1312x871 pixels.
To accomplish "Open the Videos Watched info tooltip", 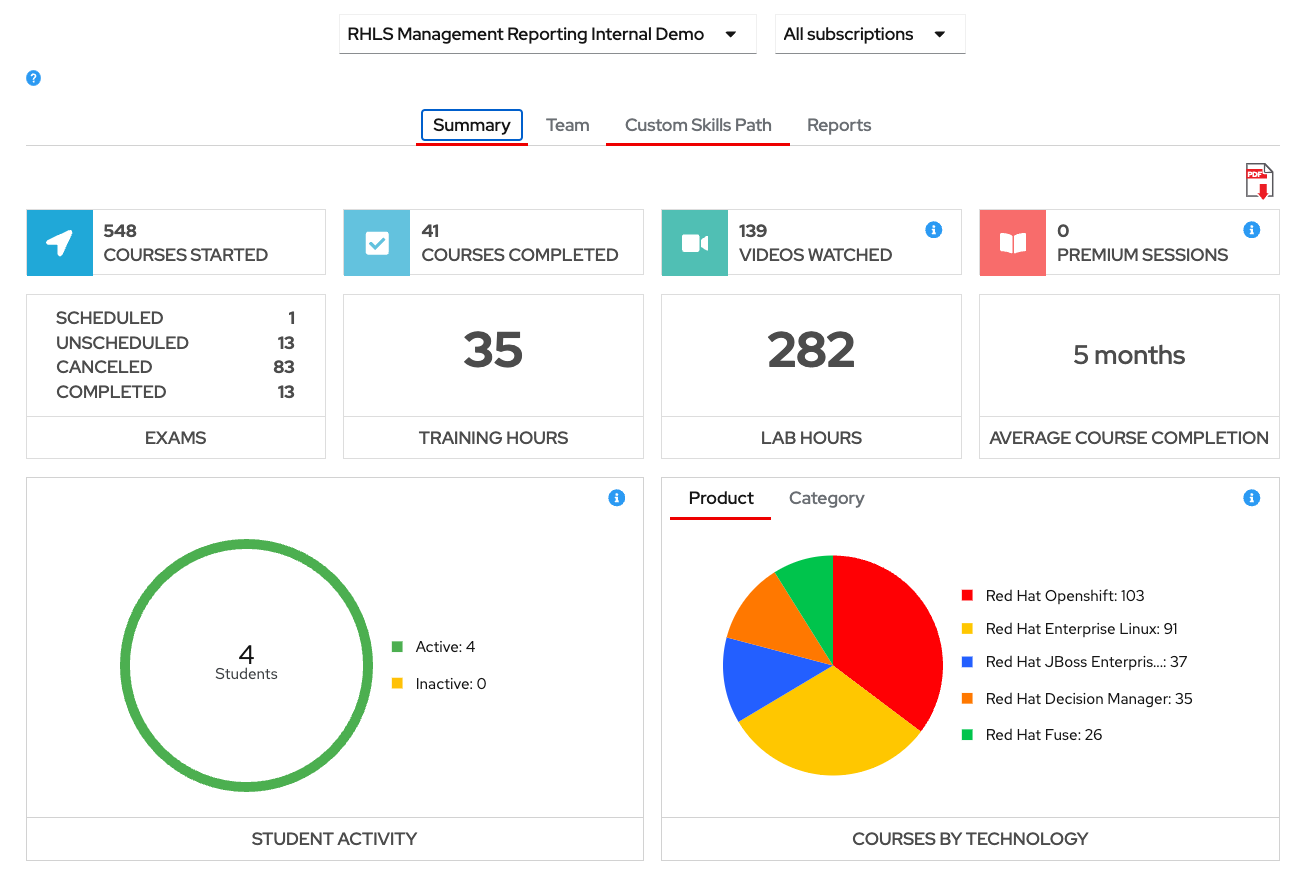I will point(934,229).
